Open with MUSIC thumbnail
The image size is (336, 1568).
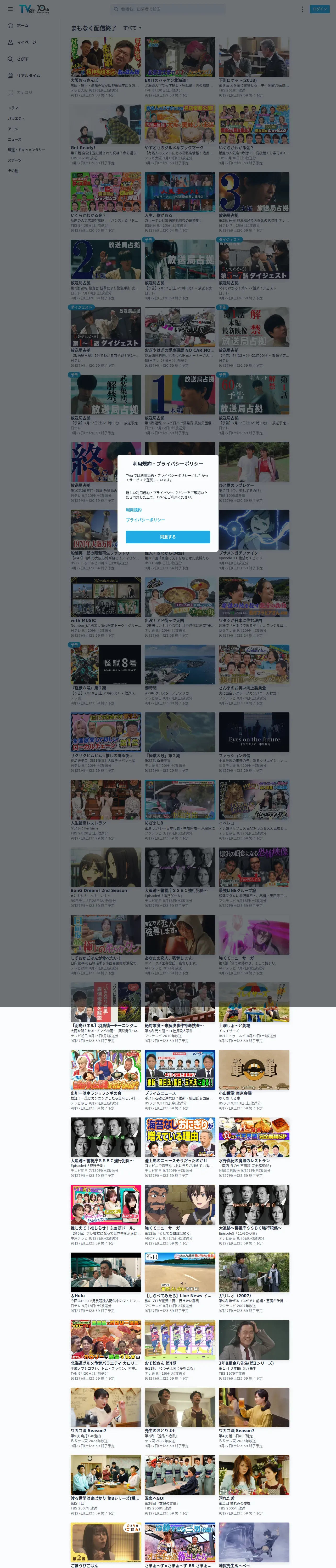click(x=106, y=597)
